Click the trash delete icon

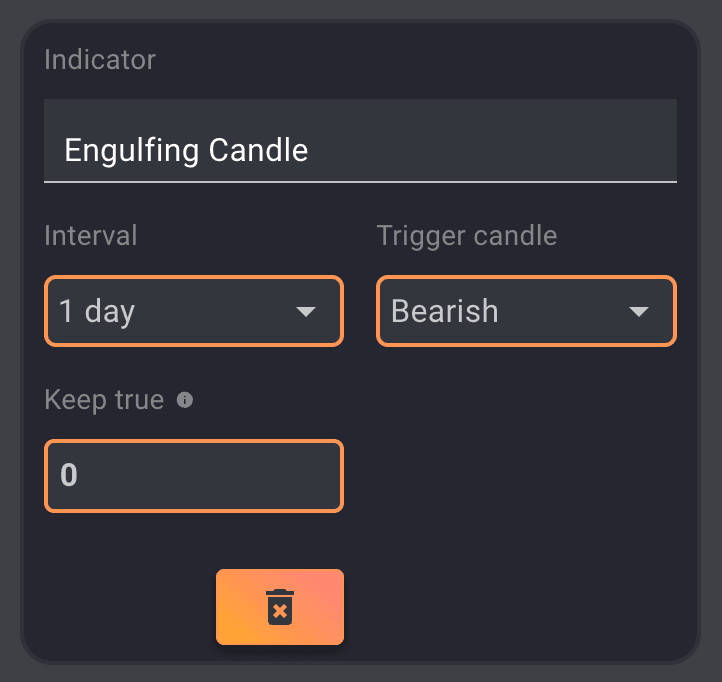280,607
